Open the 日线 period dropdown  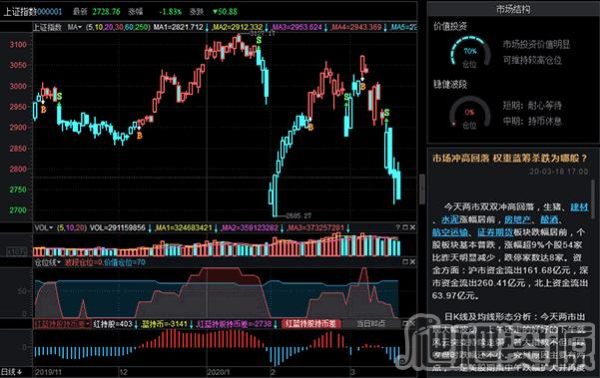(11, 372)
